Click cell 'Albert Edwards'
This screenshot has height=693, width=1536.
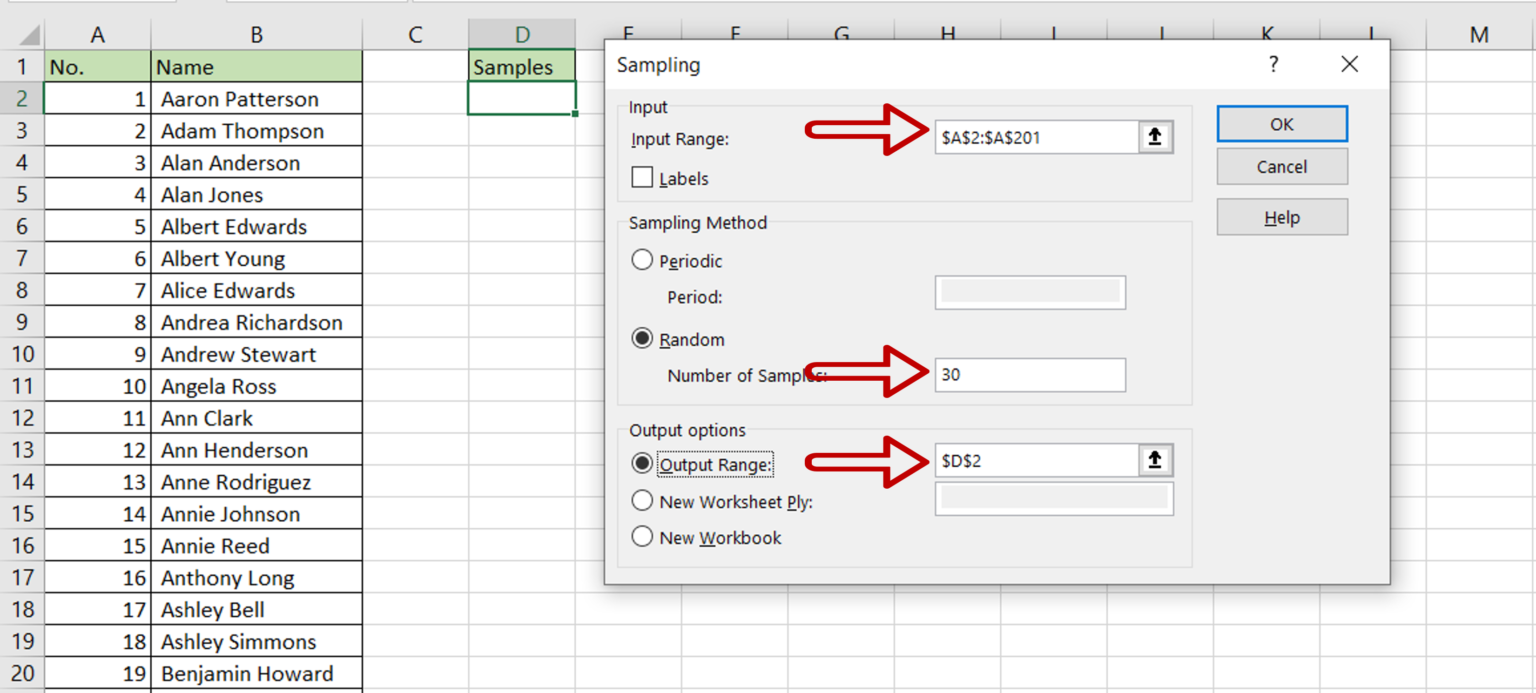tap(257, 227)
